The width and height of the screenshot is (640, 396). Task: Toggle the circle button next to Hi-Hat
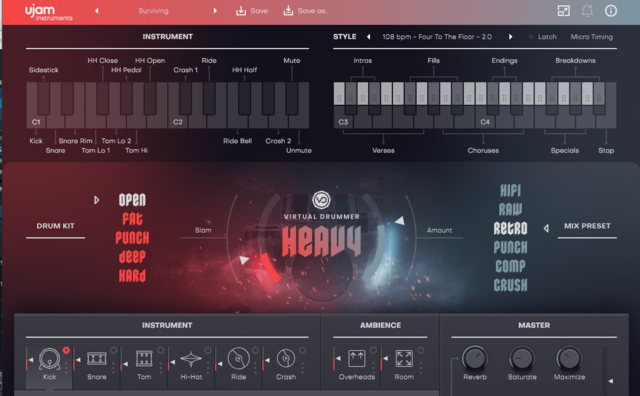pos(208,350)
